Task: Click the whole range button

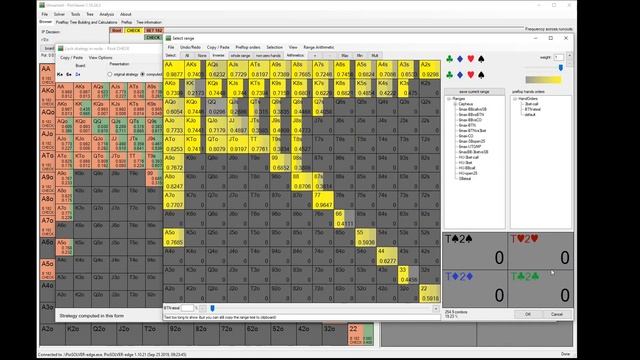Action: [240, 56]
